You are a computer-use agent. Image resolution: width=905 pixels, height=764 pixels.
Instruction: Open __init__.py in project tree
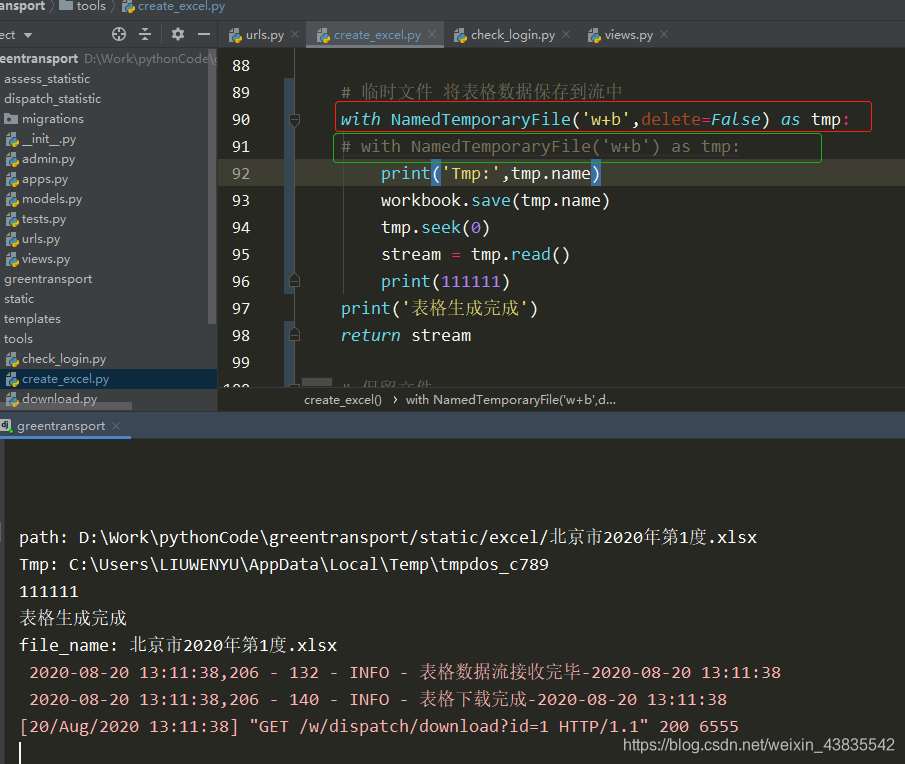[49, 139]
